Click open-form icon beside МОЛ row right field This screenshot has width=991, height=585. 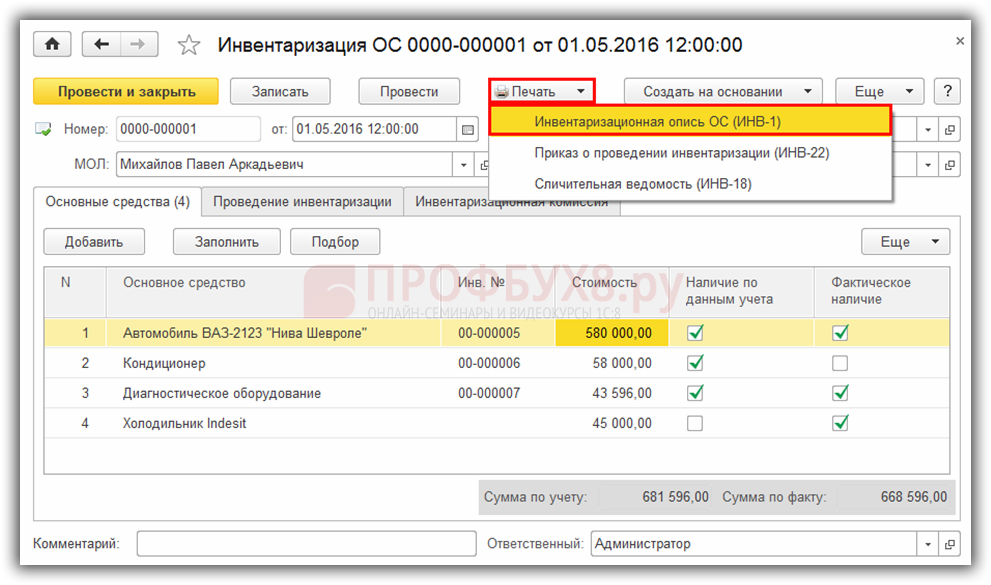(949, 164)
